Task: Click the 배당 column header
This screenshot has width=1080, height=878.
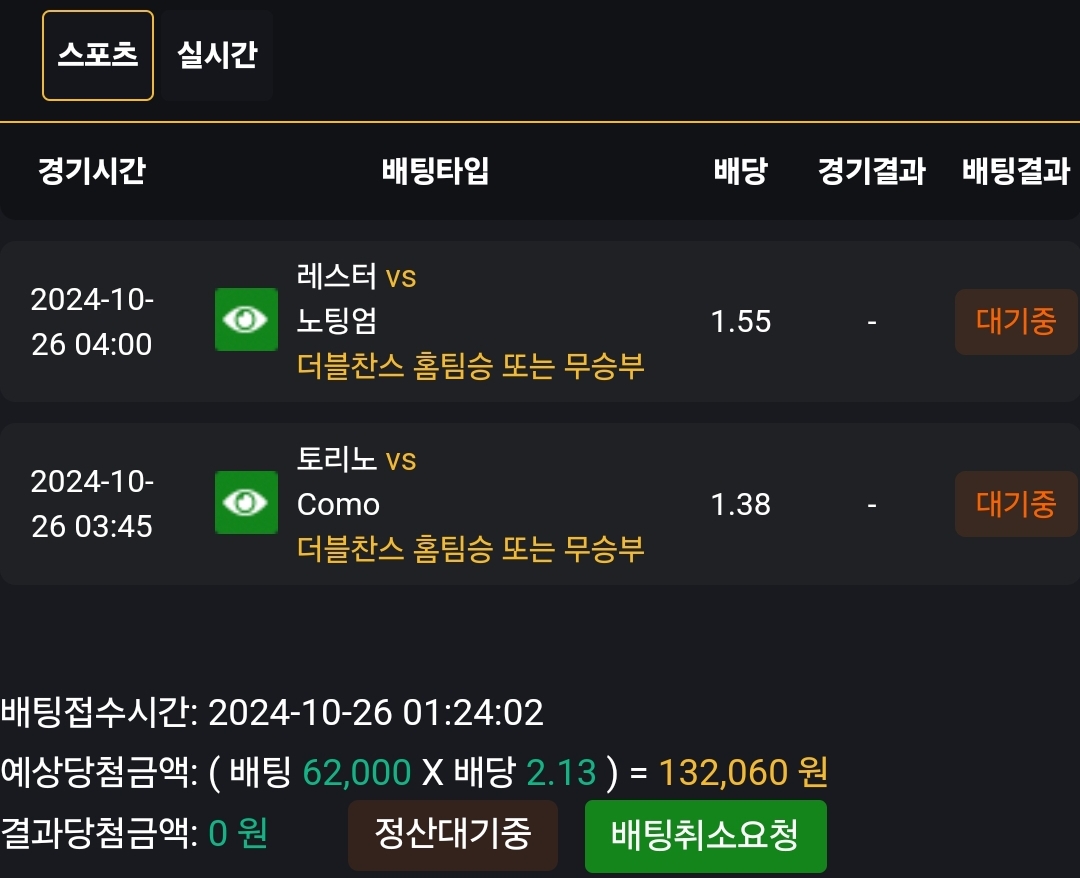Action: click(x=740, y=171)
